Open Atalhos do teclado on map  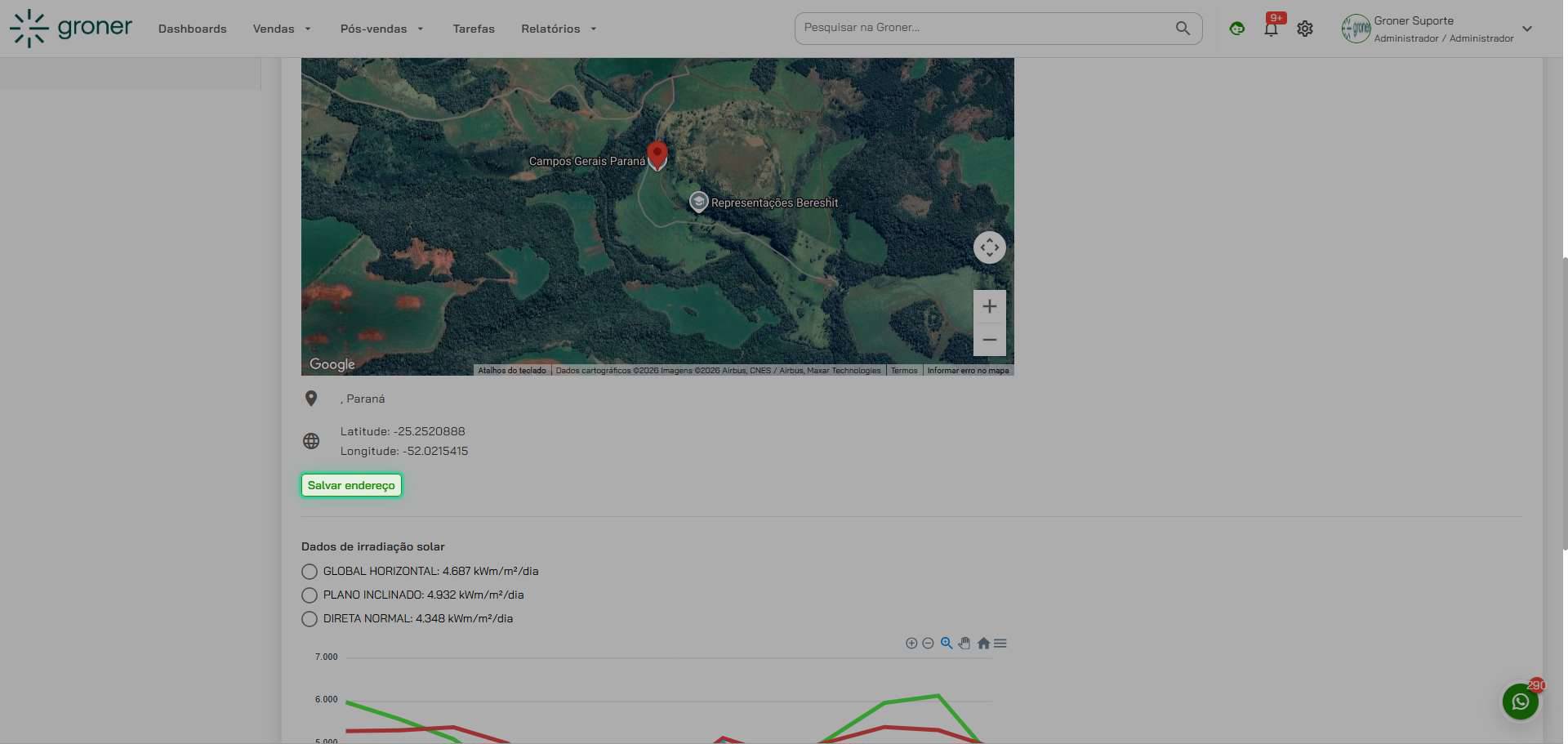pyautogui.click(x=512, y=371)
